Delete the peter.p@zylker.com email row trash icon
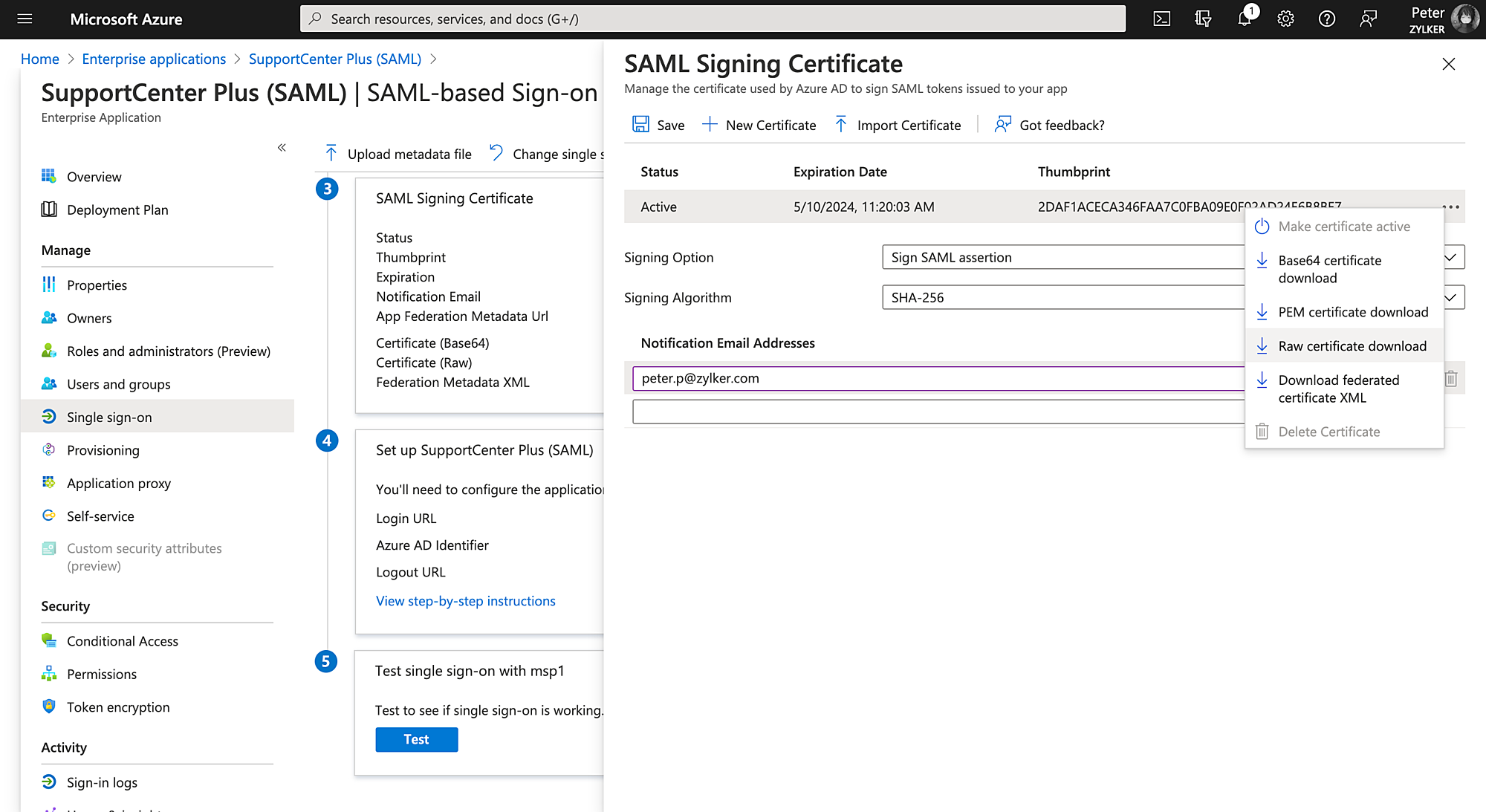The width and height of the screenshot is (1486, 812). [x=1450, y=379]
